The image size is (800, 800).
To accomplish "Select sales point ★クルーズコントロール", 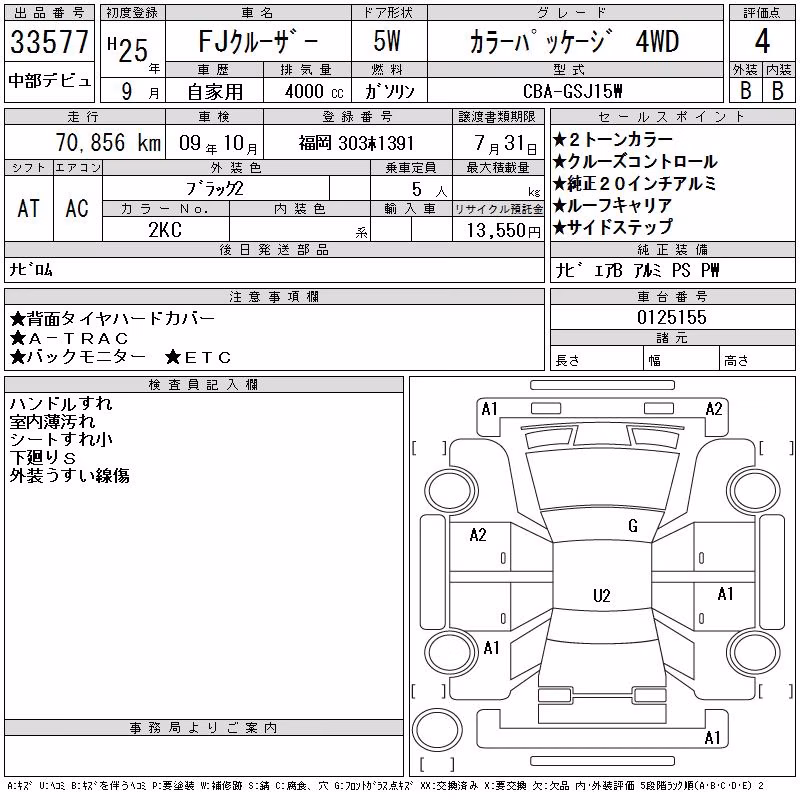I will 635,161.
